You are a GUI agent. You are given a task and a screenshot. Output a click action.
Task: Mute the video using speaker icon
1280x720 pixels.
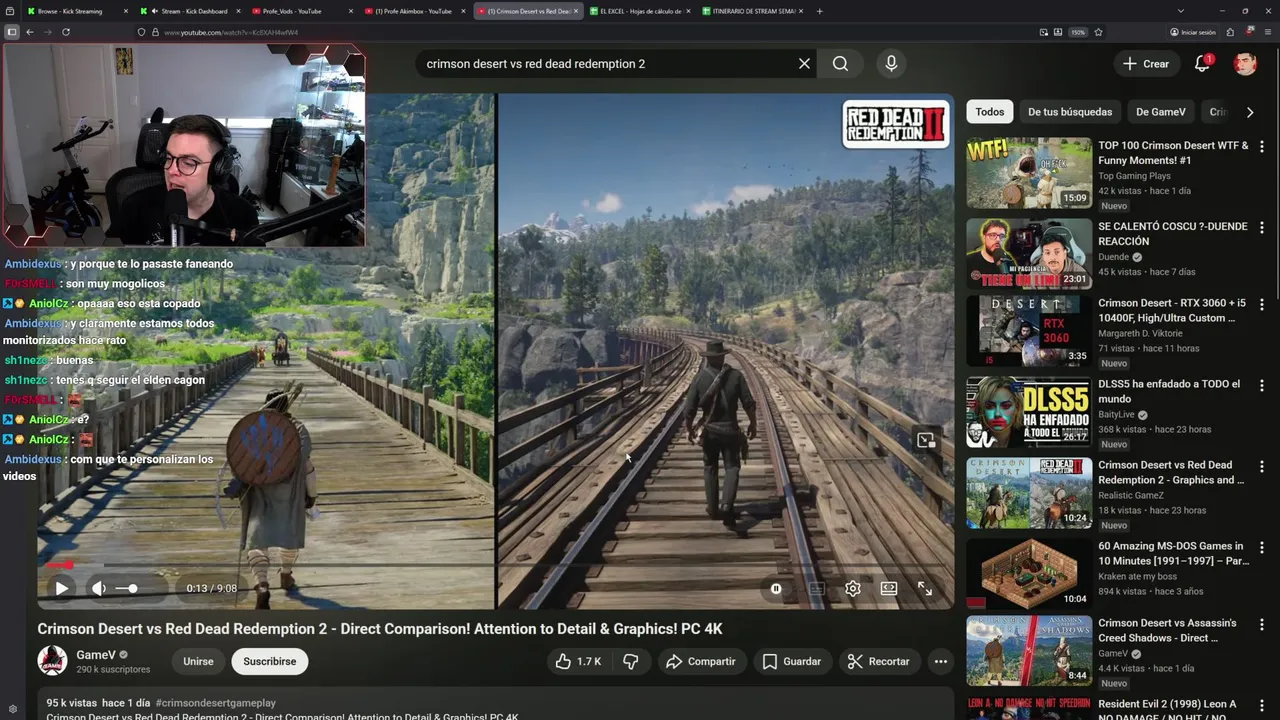[x=98, y=588]
